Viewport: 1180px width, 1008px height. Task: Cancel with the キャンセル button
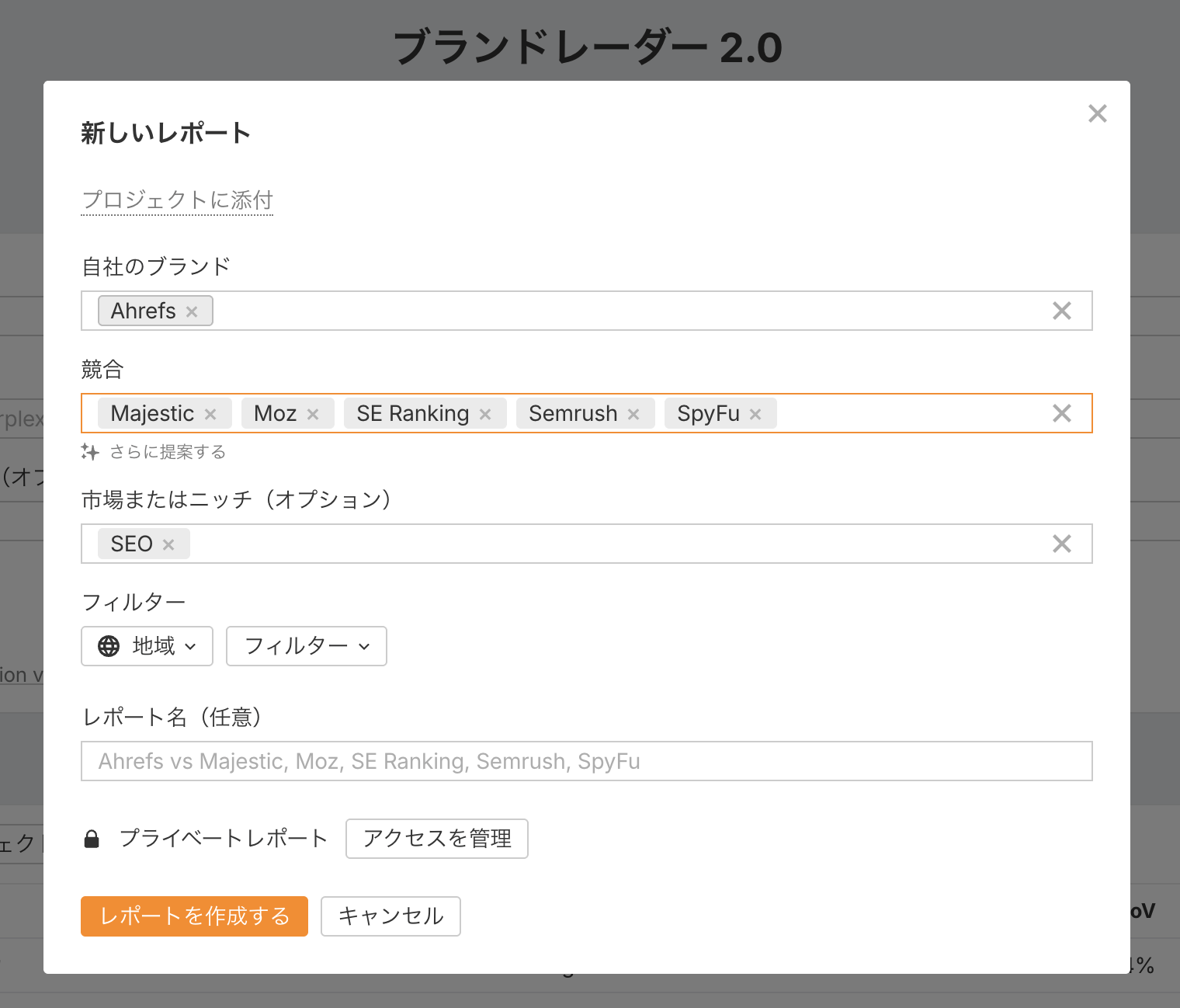point(390,916)
